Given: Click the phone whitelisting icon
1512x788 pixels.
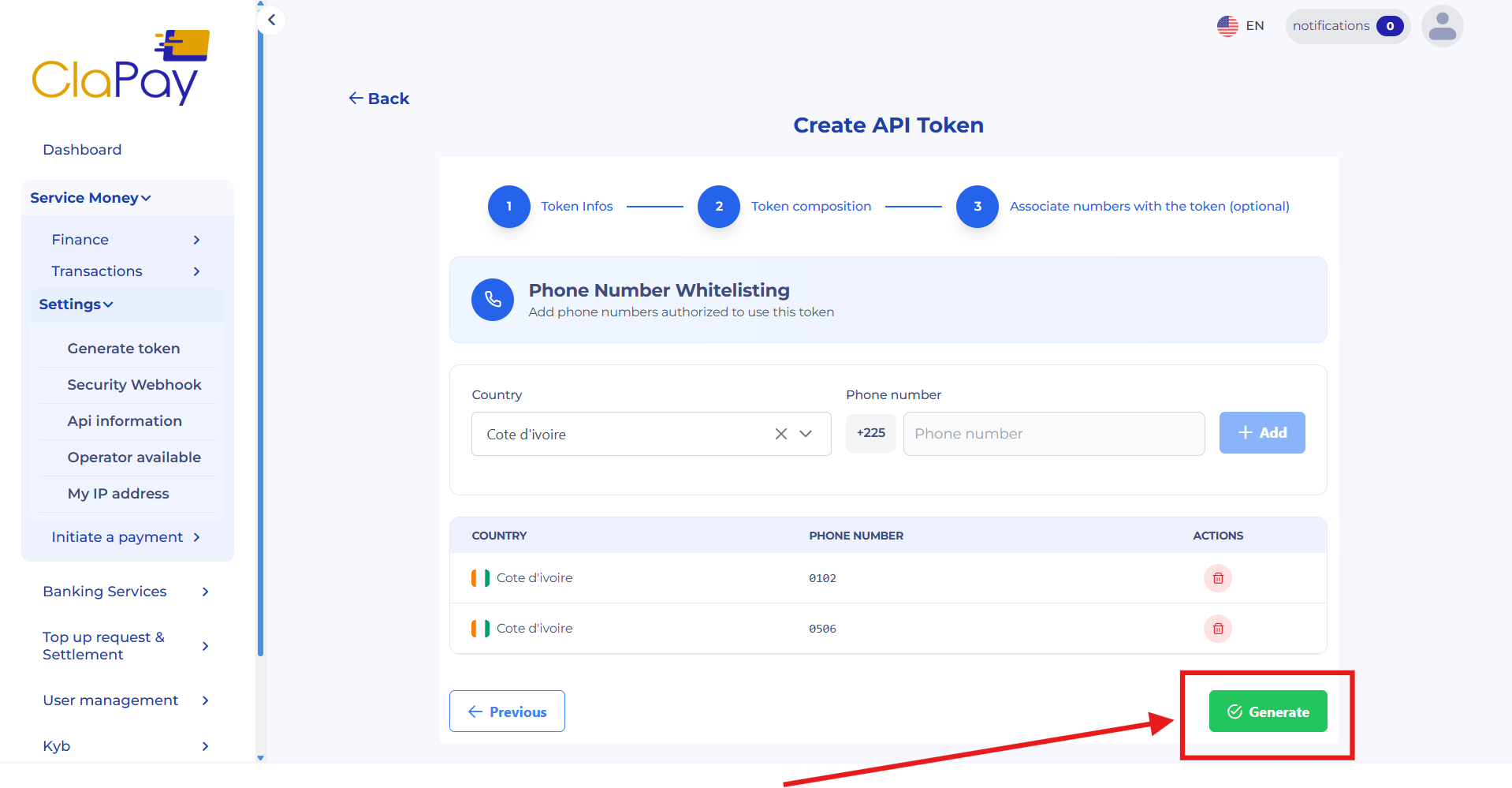Looking at the screenshot, I should [x=492, y=300].
